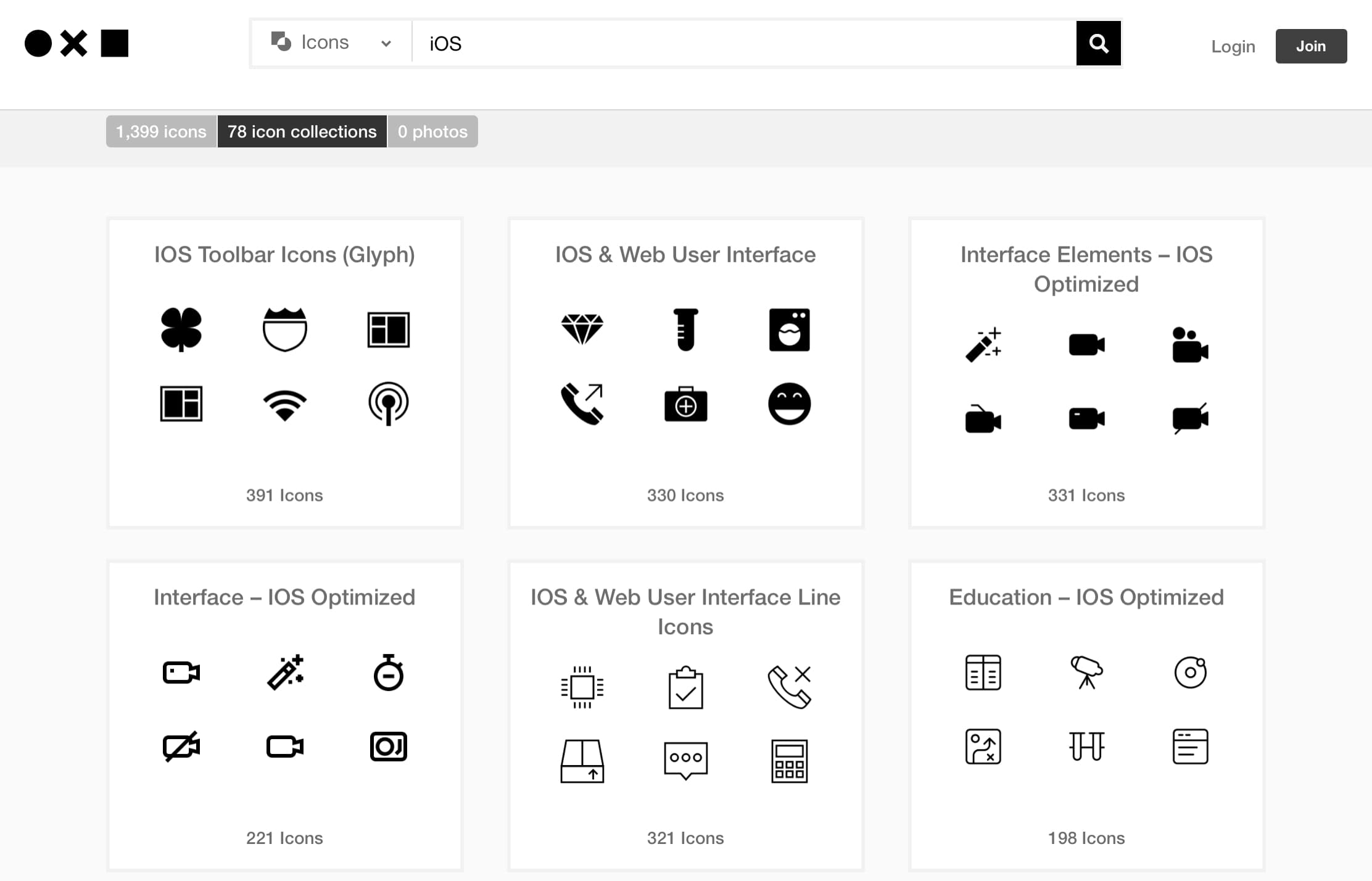Select the podcast broadcast antenna icon
The height and width of the screenshot is (881, 1372).
click(388, 404)
